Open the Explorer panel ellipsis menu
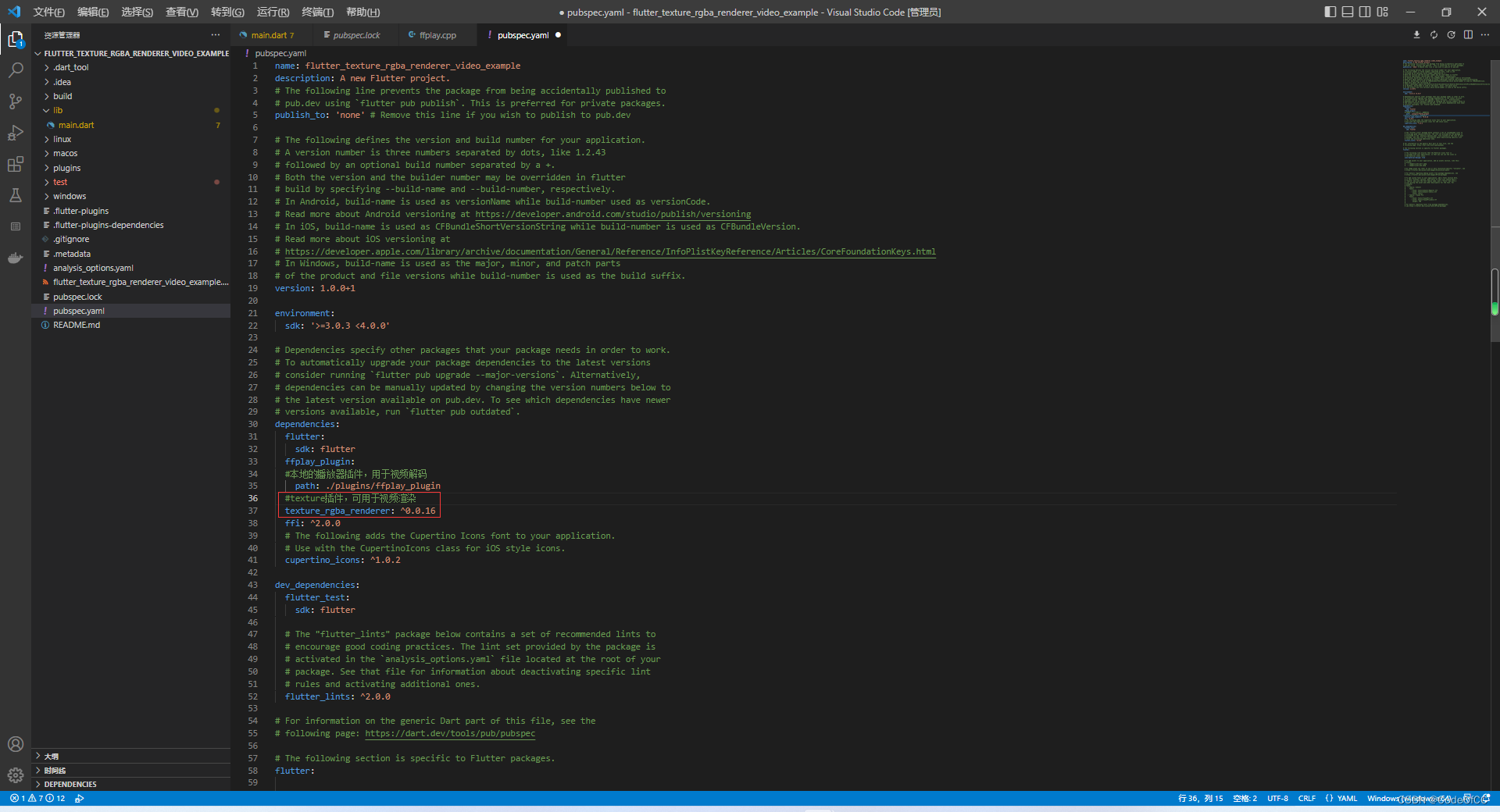The width and height of the screenshot is (1500, 812). point(216,35)
